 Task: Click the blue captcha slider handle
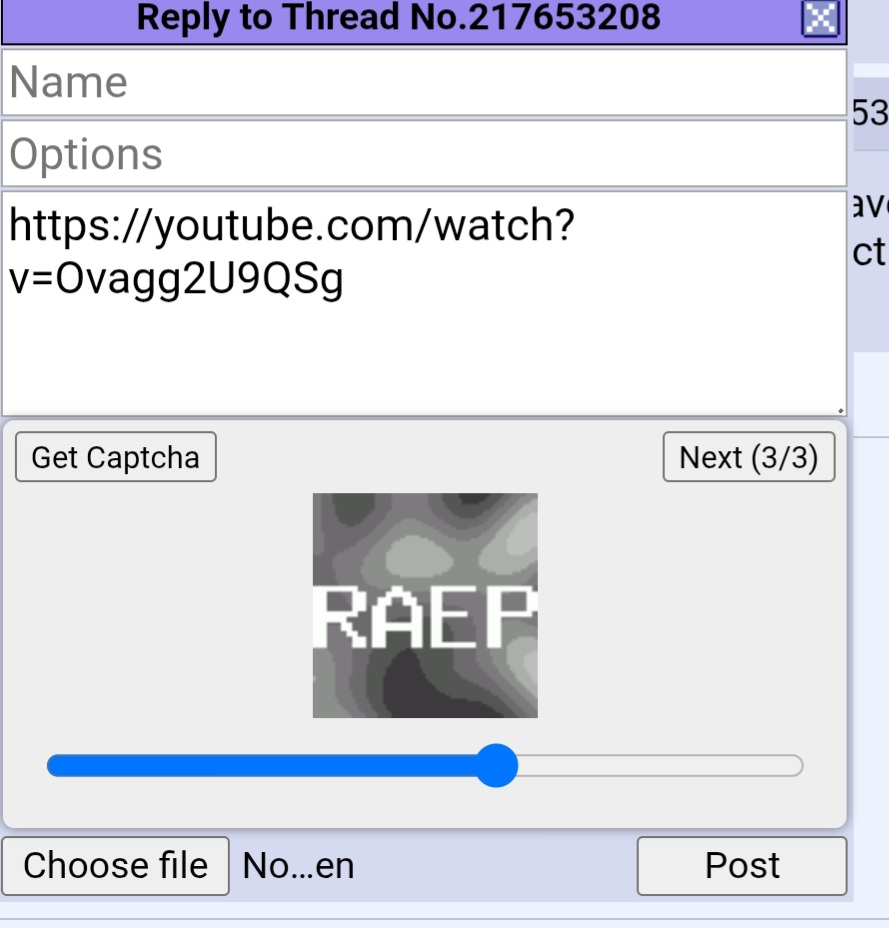coord(497,765)
